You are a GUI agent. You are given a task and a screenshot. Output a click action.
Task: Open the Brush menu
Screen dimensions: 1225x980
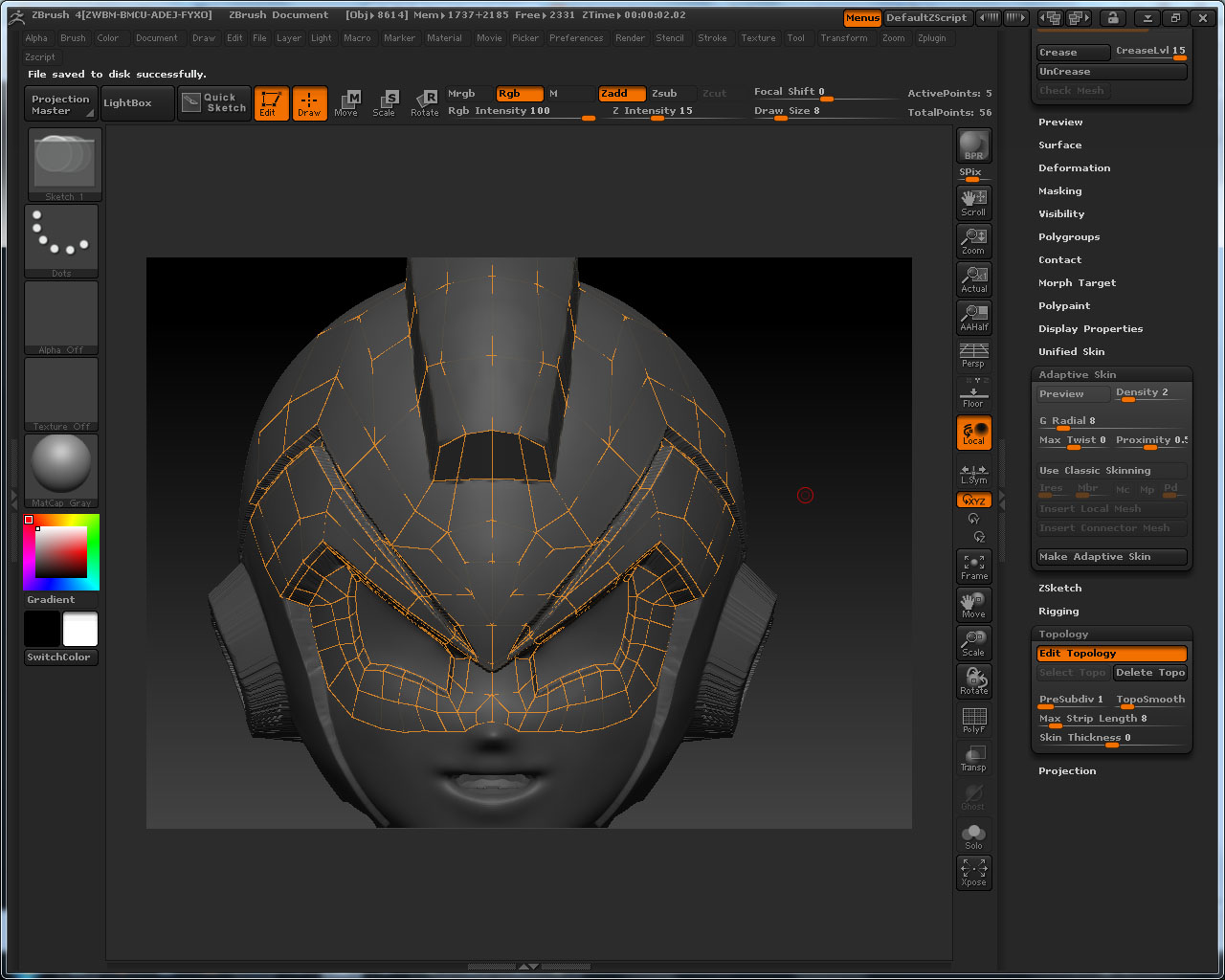click(73, 38)
